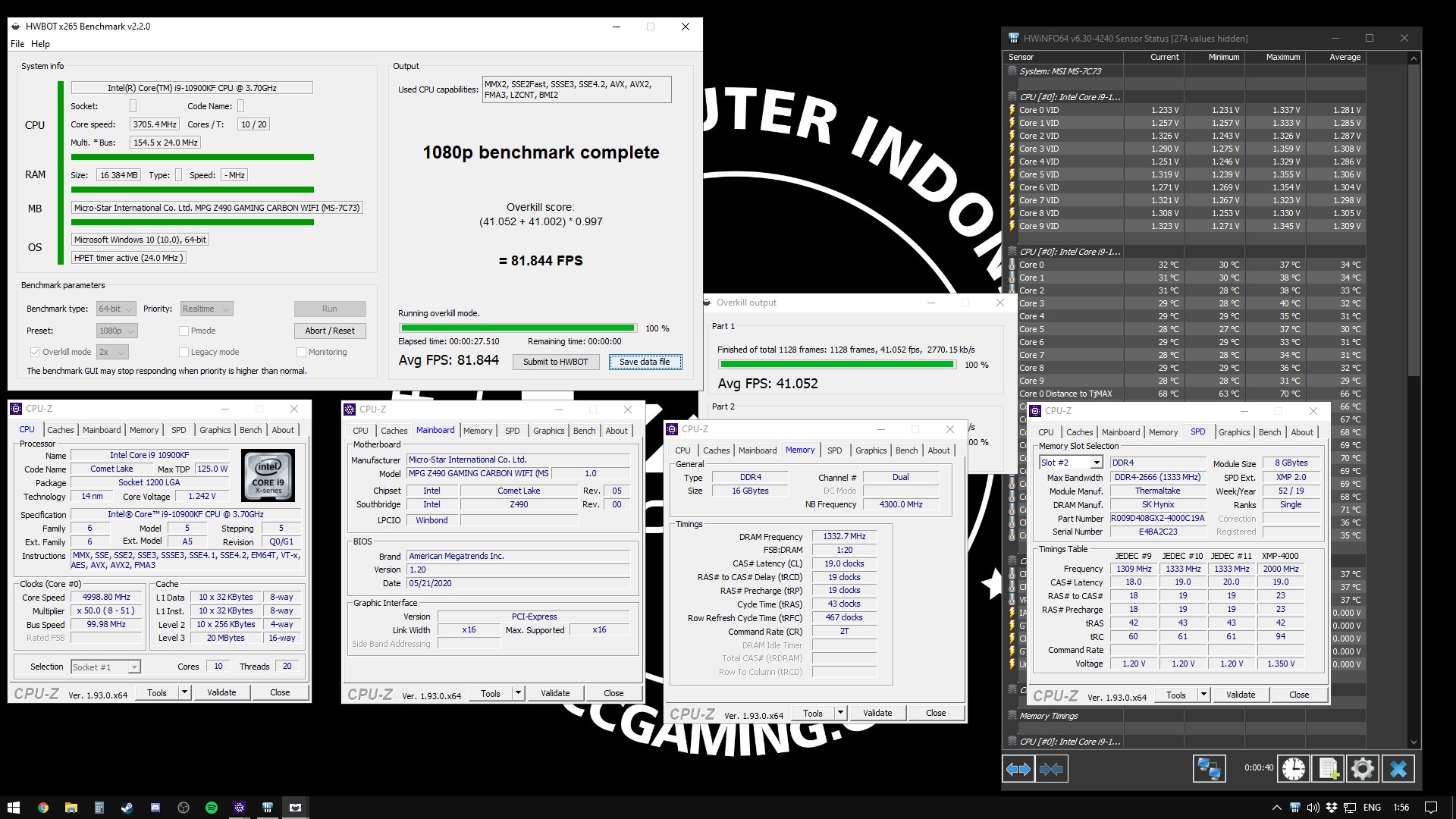Open the Socket #1 selection dropdown
This screenshot has width=1456, height=819.
click(x=105, y=667)
